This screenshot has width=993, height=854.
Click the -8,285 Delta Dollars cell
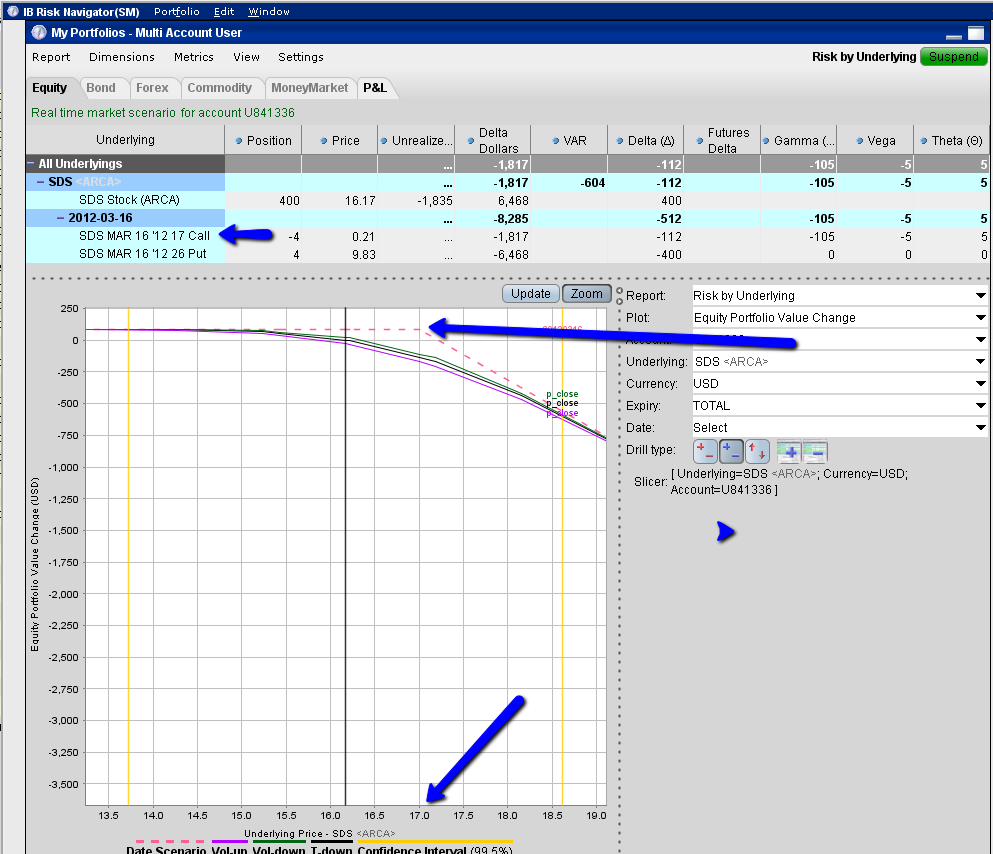pos(510,219)
